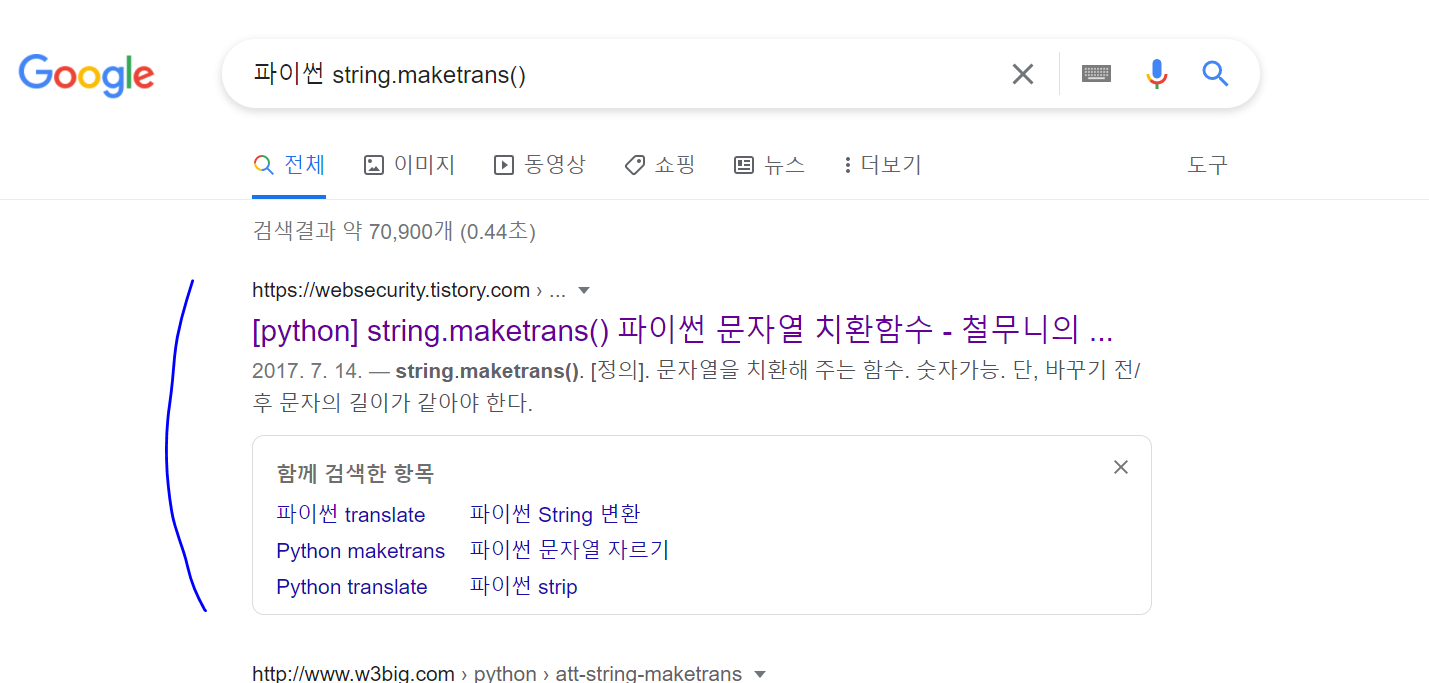Start voice search with the microphone icon
Screen dimensions: 1429x683
(1157, 74)
